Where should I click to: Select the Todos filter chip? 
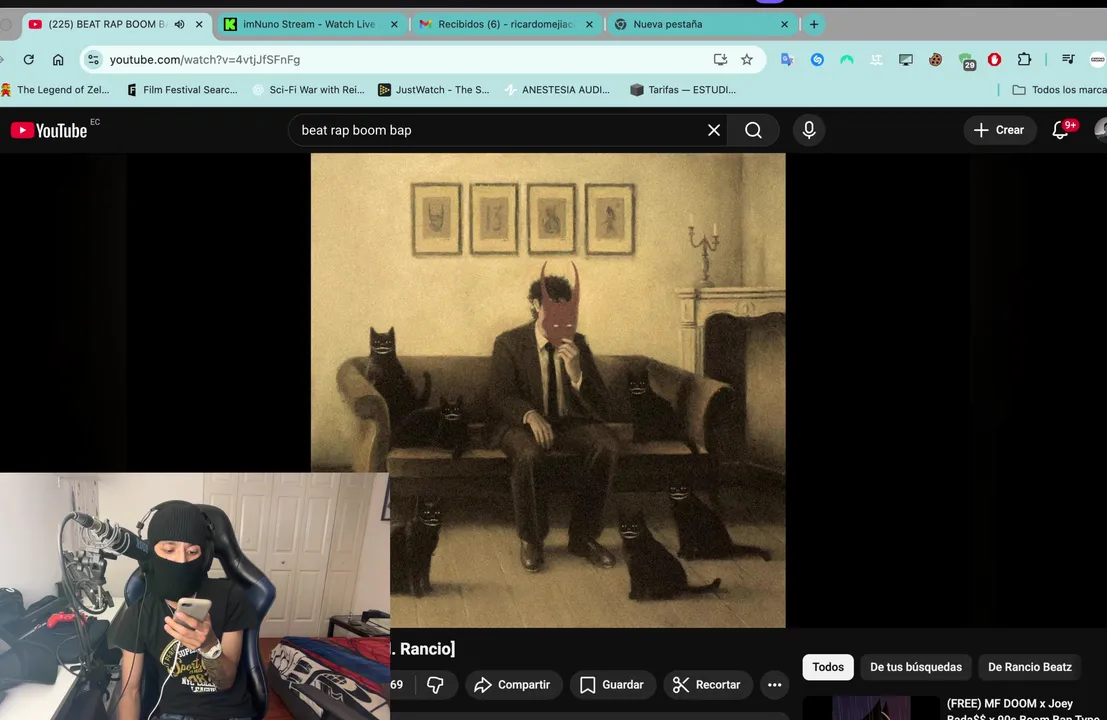point(827,667)
